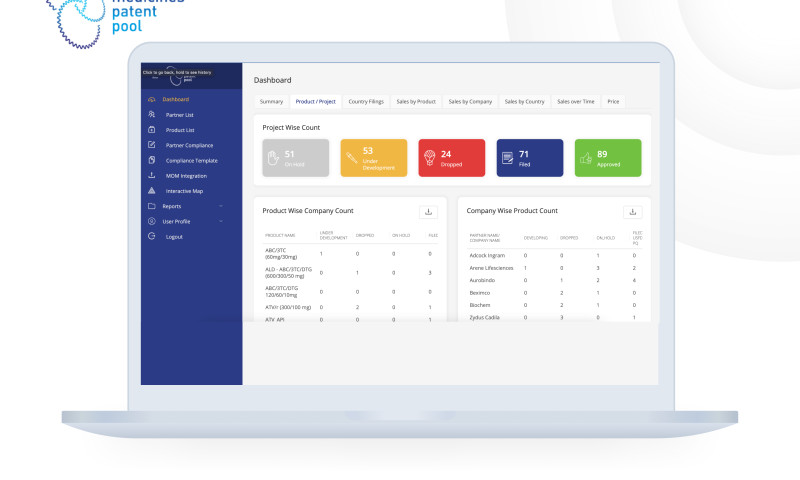800x480 pixels.
Task: Click the Partner Compliance edit icon
Action: point(151,145)
